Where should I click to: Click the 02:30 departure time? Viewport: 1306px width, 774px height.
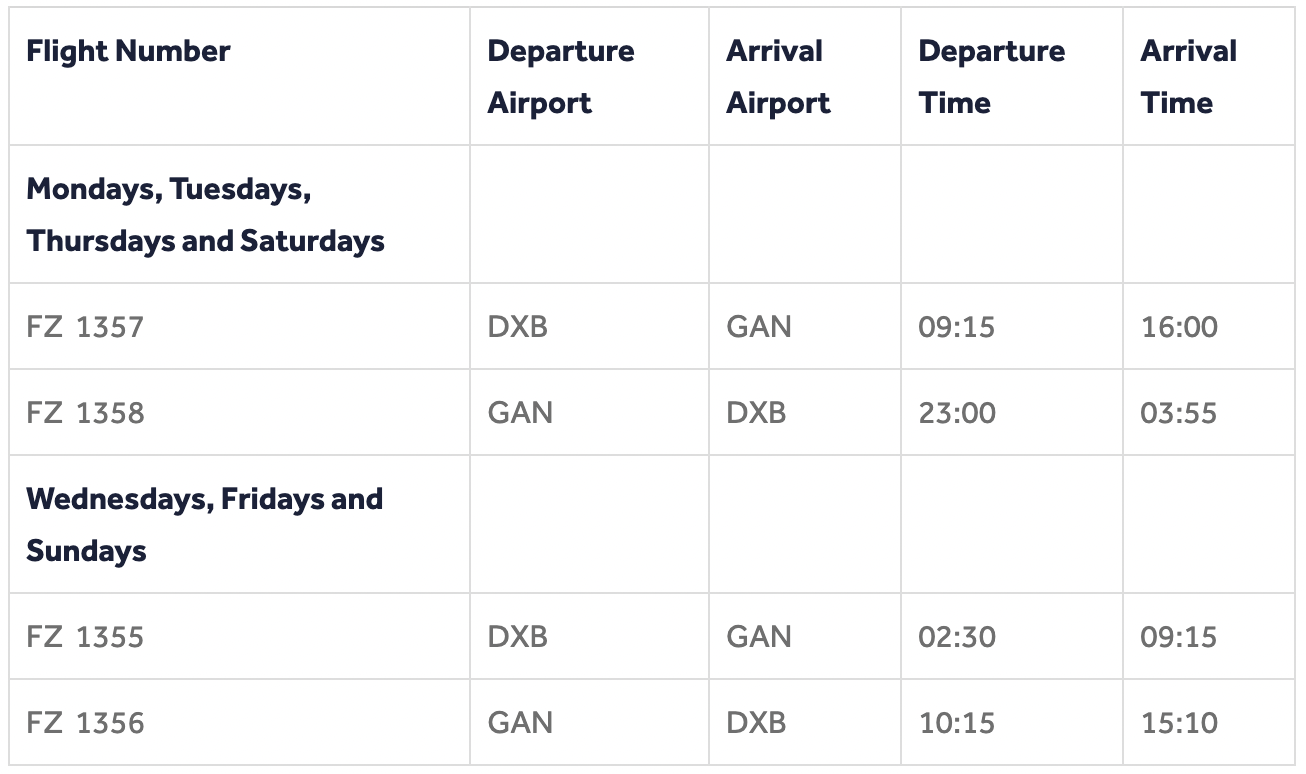point(956,637)
